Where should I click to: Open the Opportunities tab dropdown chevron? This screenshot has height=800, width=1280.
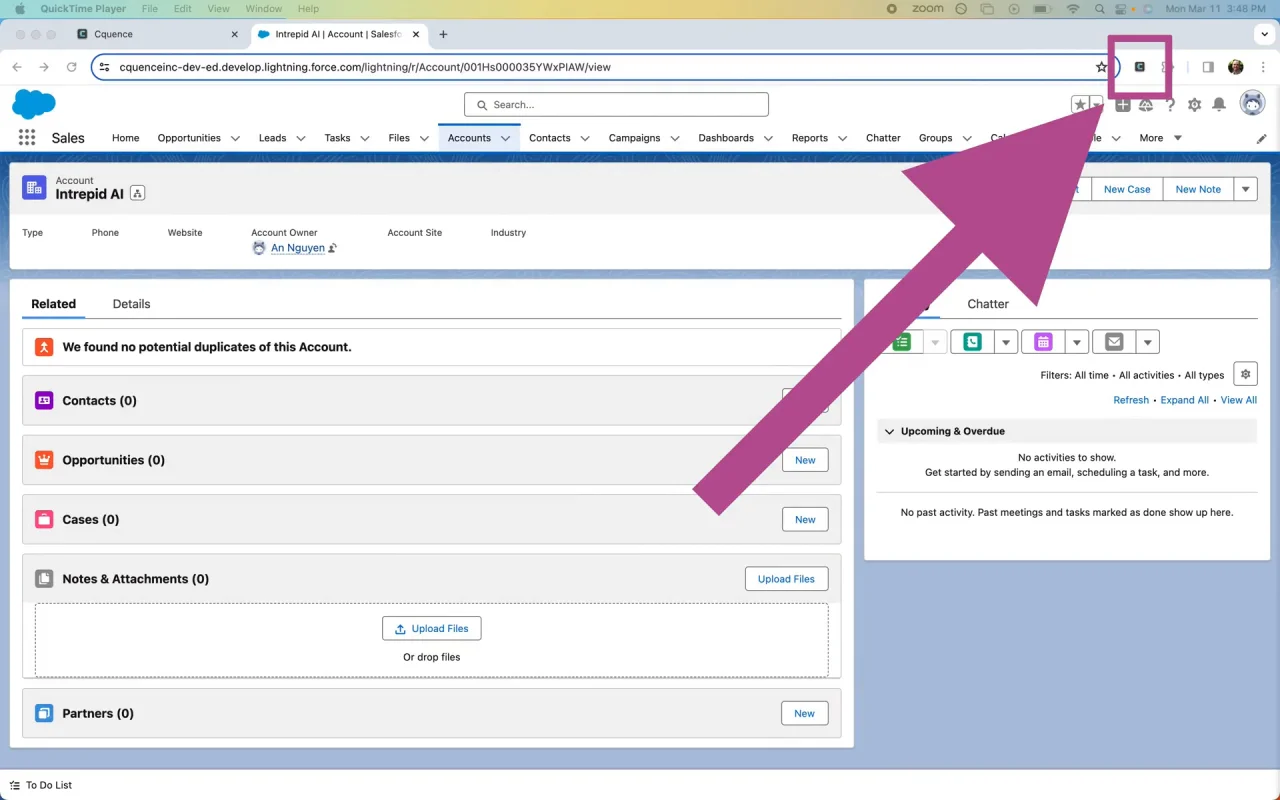pyautogui.click(x=236, y=138)
